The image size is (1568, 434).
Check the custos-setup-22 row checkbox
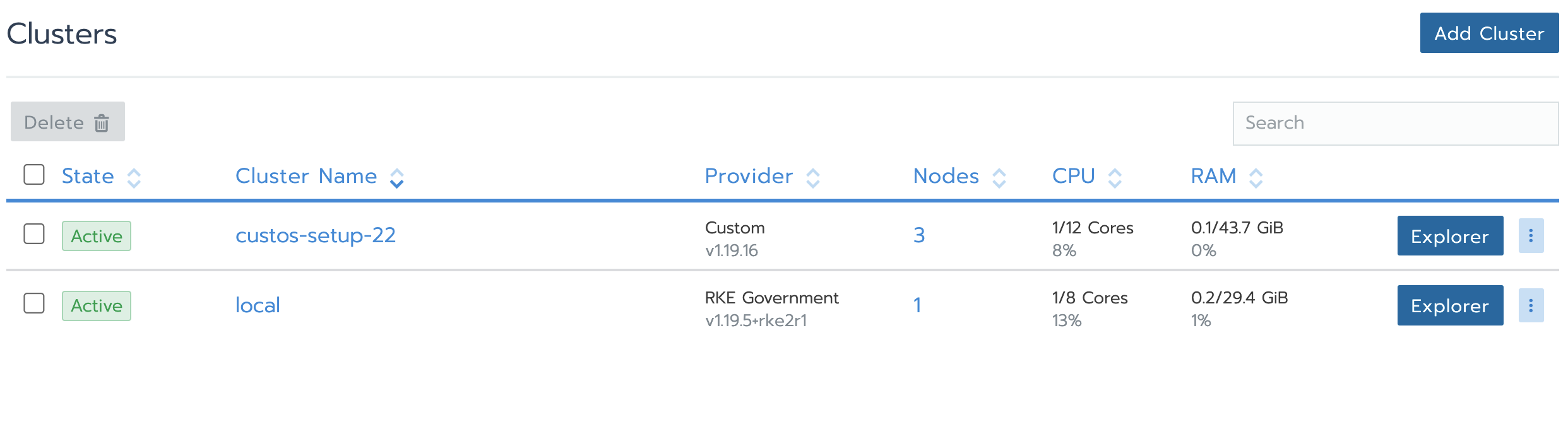pos(34,233)
